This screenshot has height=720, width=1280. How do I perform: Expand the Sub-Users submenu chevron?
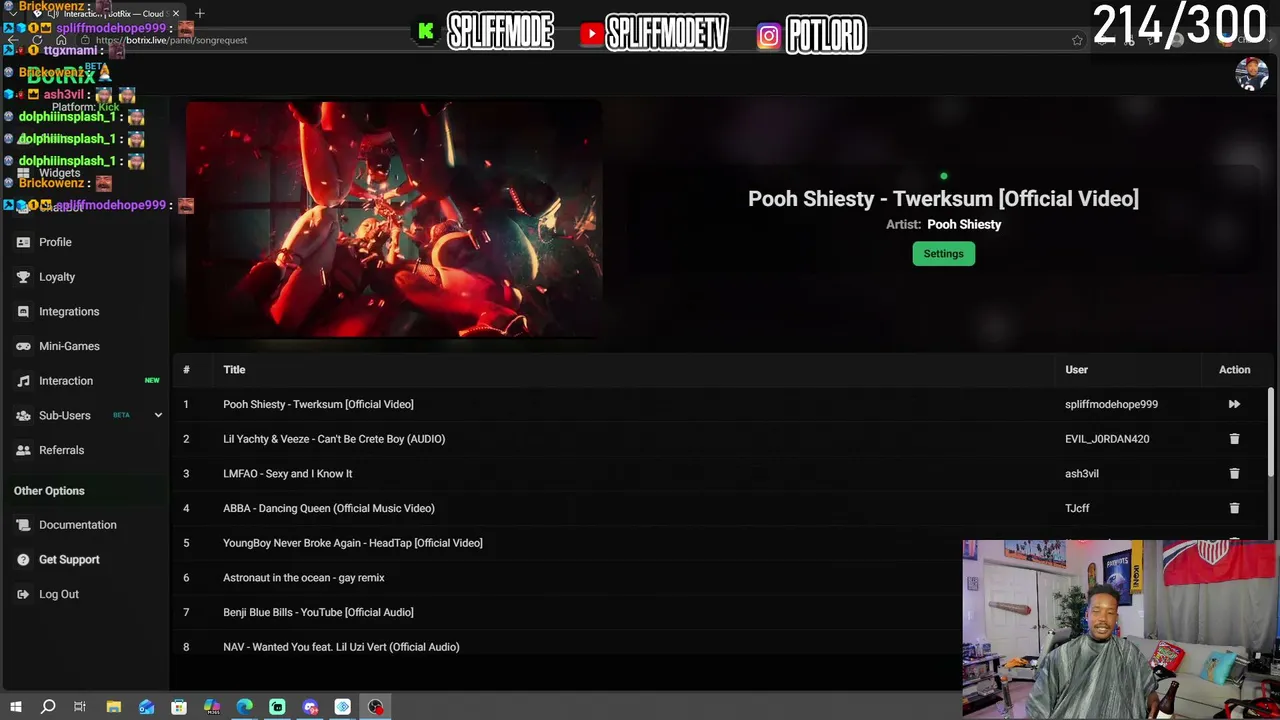tap(158, 415)
